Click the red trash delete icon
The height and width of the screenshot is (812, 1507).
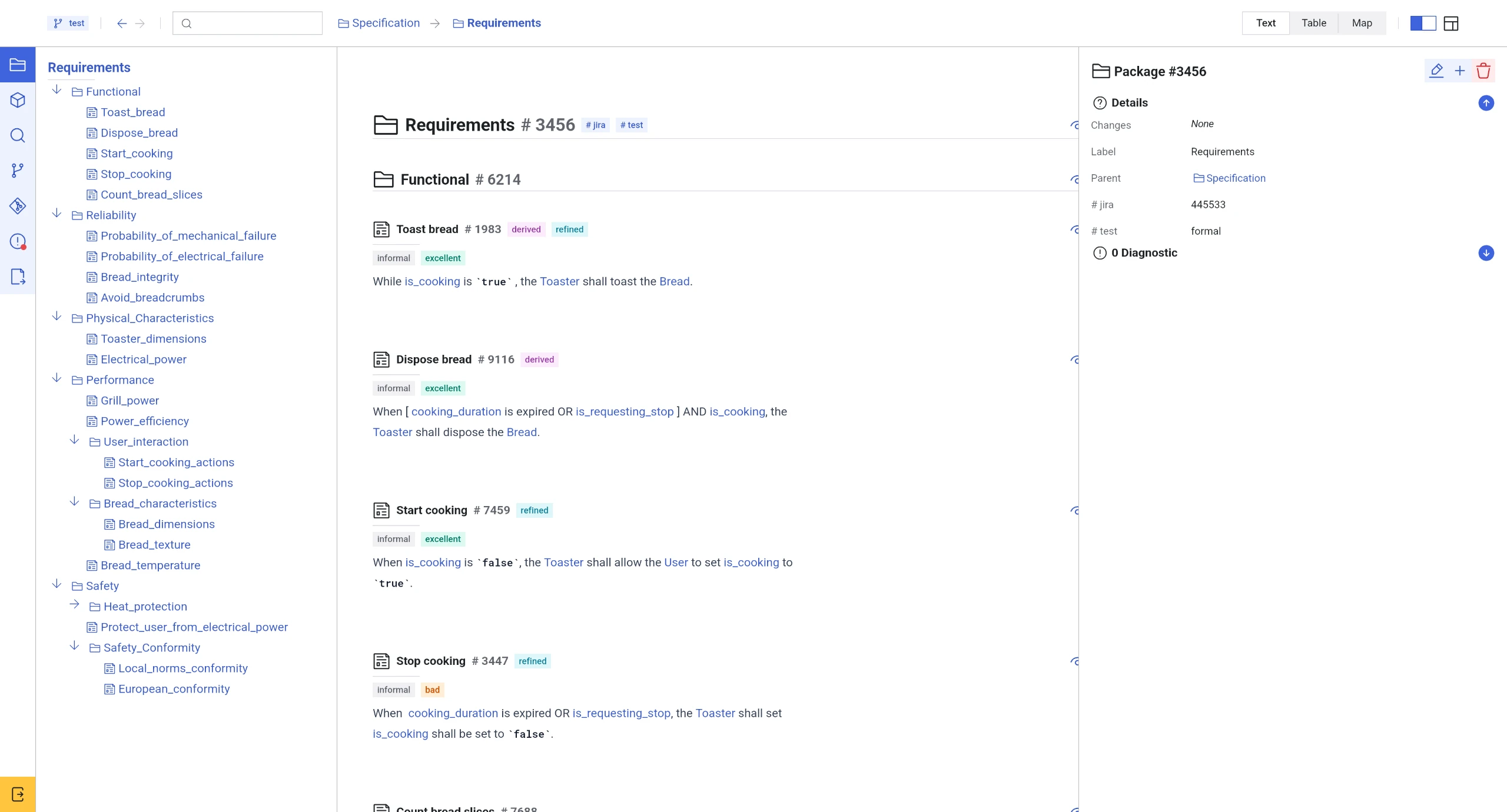(1483, 71)
